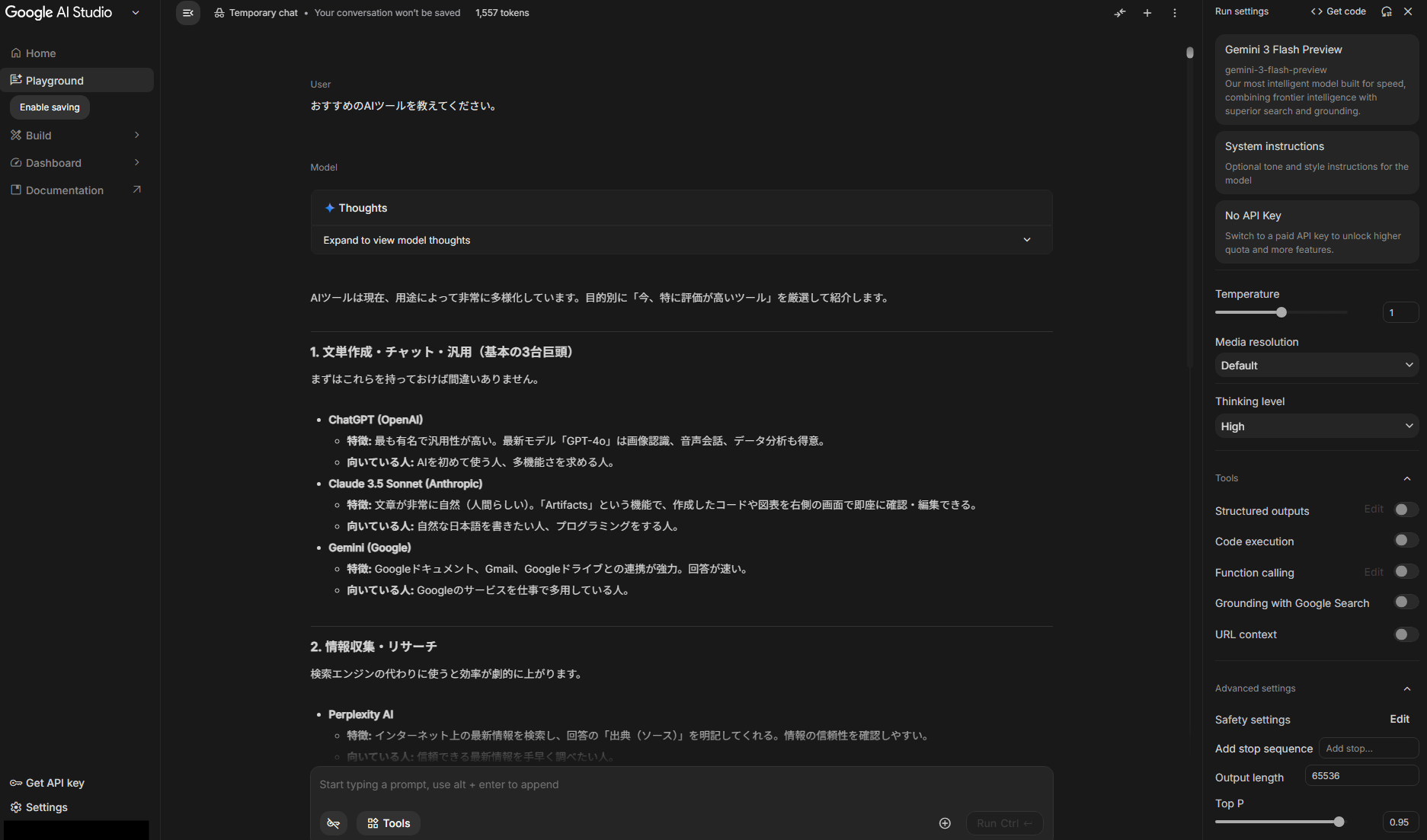Click the compare mode icon in toolbar
The width and height of the screenshot is (1427, 840).
tap(1119, 13)
